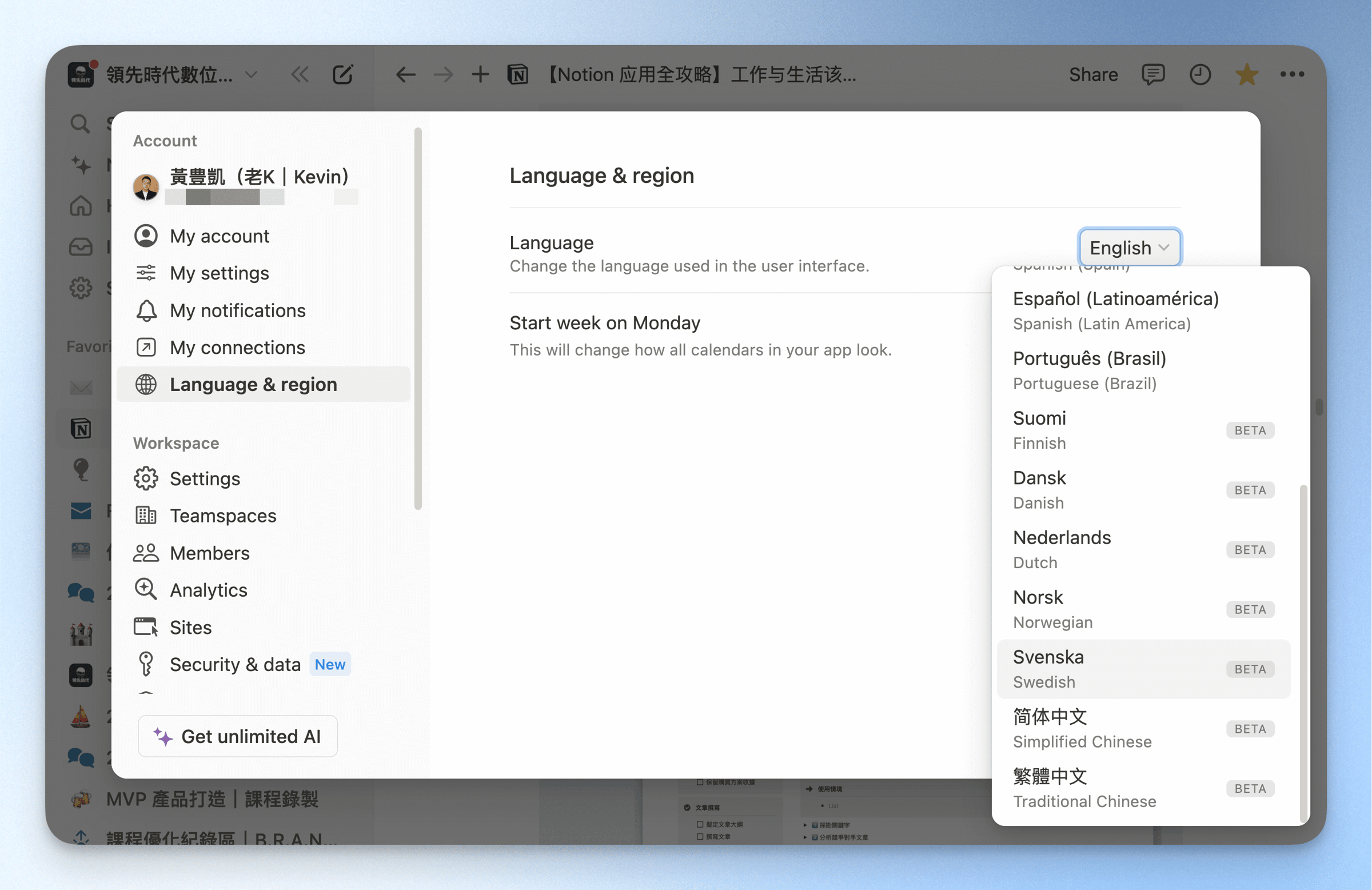Click Share button

[x=1093, y=74]
